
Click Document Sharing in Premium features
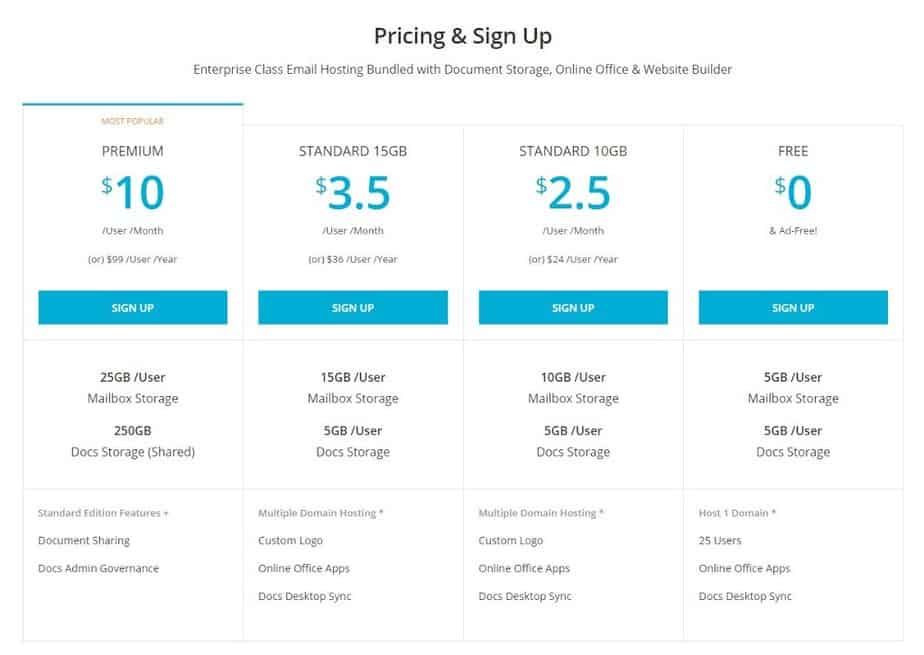[x=84, y=541]
